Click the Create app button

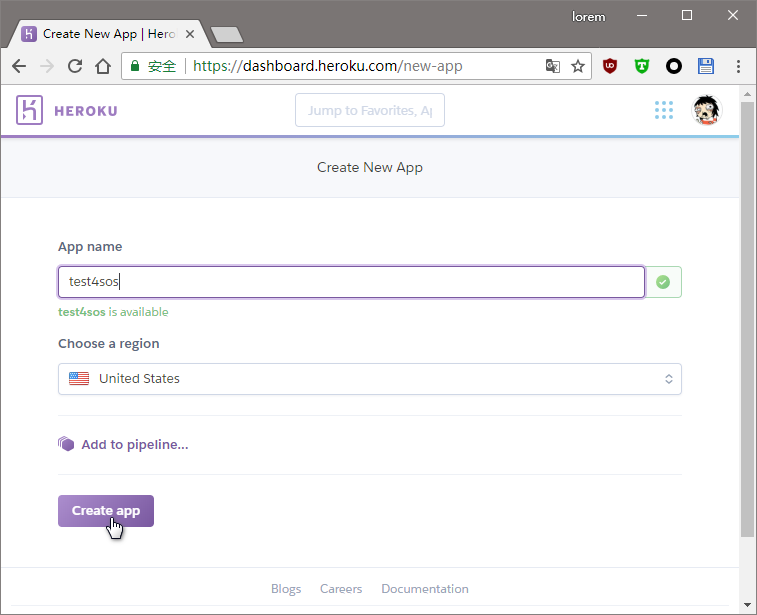click(x=106, y=511)
